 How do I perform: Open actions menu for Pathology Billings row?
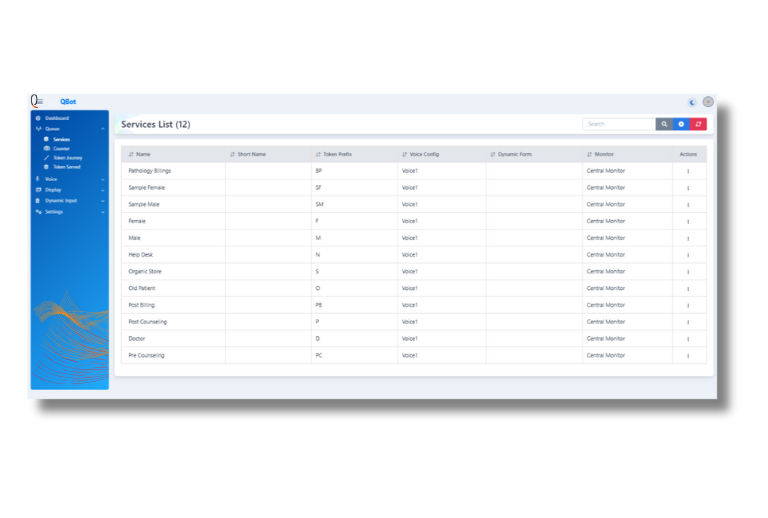(688, 171)
